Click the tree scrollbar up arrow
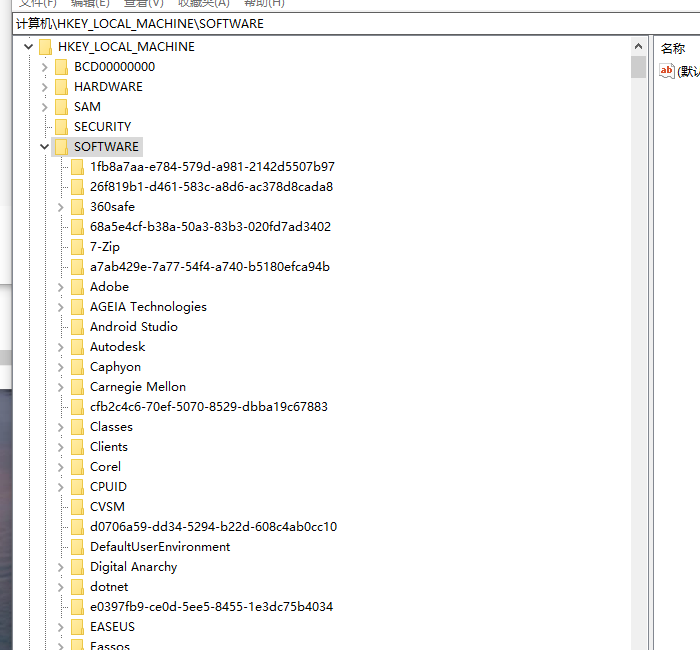700x650 pixels. pyautogui.click(x=638, y=46)
